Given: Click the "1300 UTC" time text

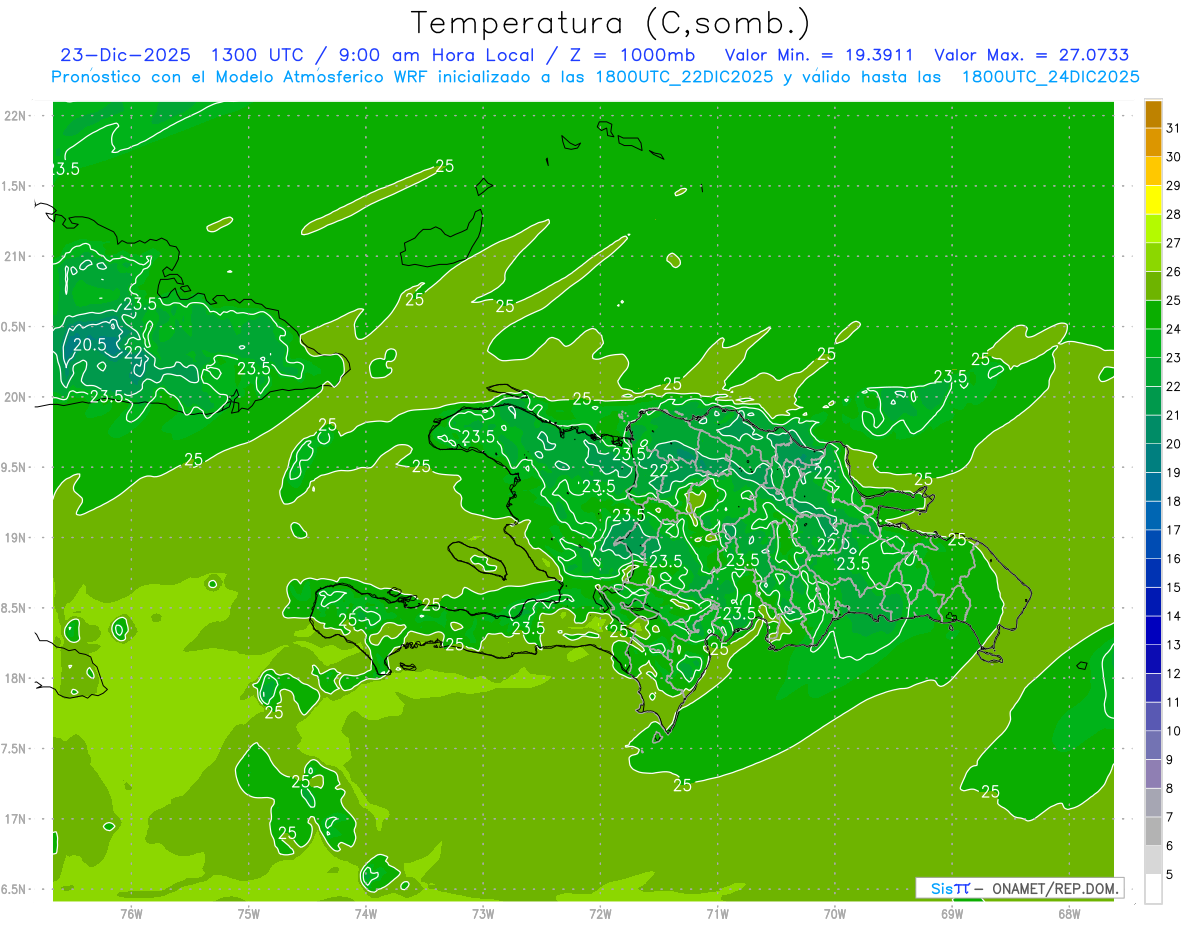Looking at the screenshot, I should coord(257,55).
